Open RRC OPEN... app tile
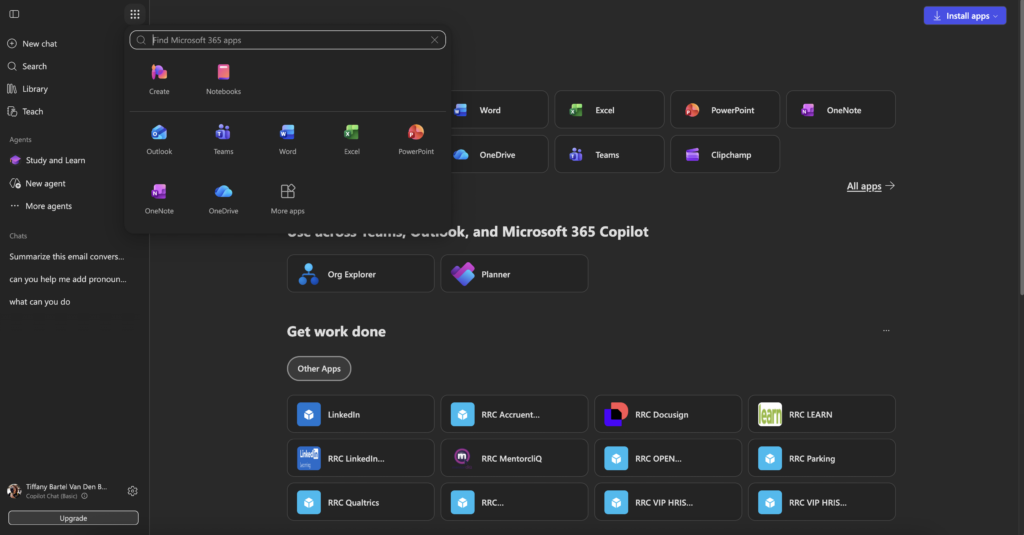1024x535 pixels. [x=668, y=458]
